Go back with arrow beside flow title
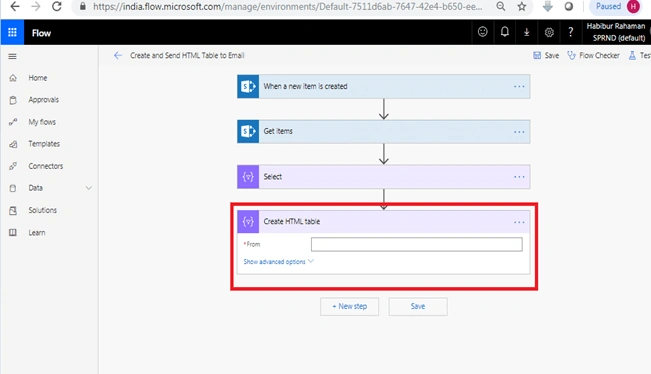Image resolution: width=651 pixels, height=374 pixels. [x=118, y=56]
